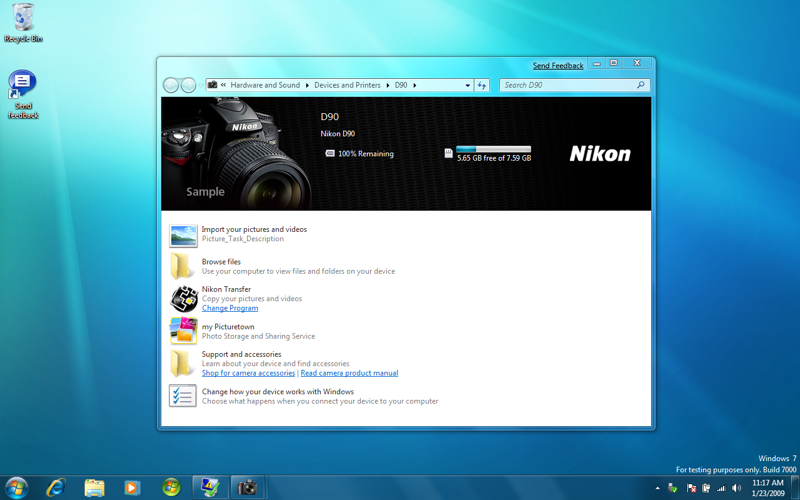Launch Internet Explorer from the taskbar

tap(56, 488)
